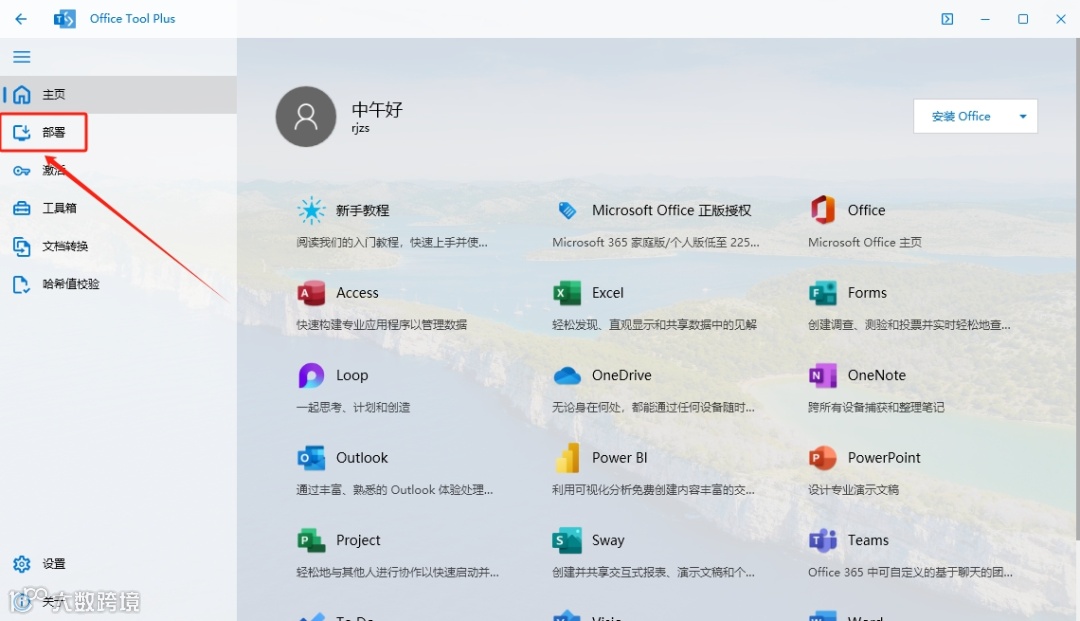1080x621 pixels.
Task: Open the Outlook title link
Action: 362,458
